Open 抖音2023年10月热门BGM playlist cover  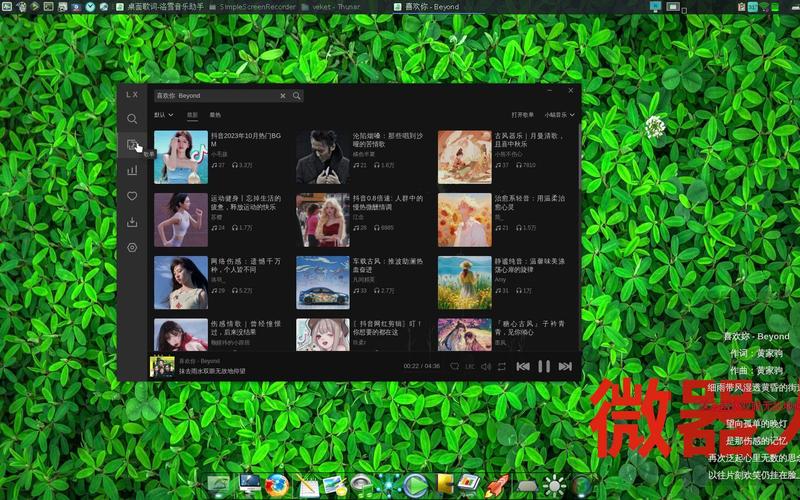pos(181,157)
